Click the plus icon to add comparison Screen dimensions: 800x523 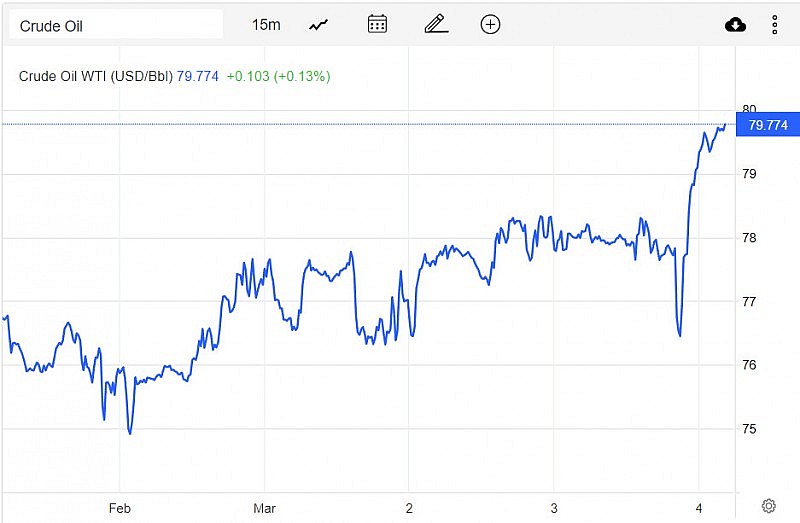(x=490, y=24)
